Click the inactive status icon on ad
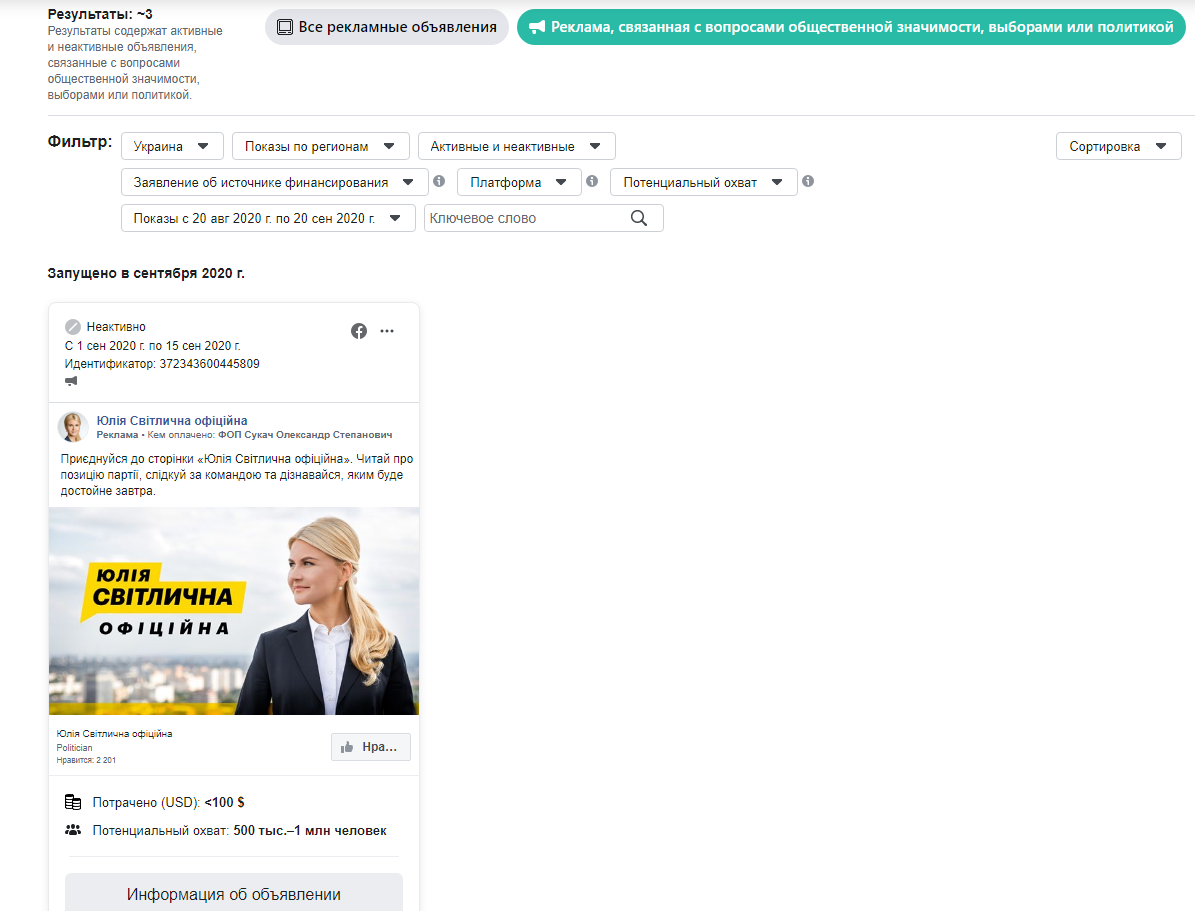 pyautogui.click(x=73, y=327)
